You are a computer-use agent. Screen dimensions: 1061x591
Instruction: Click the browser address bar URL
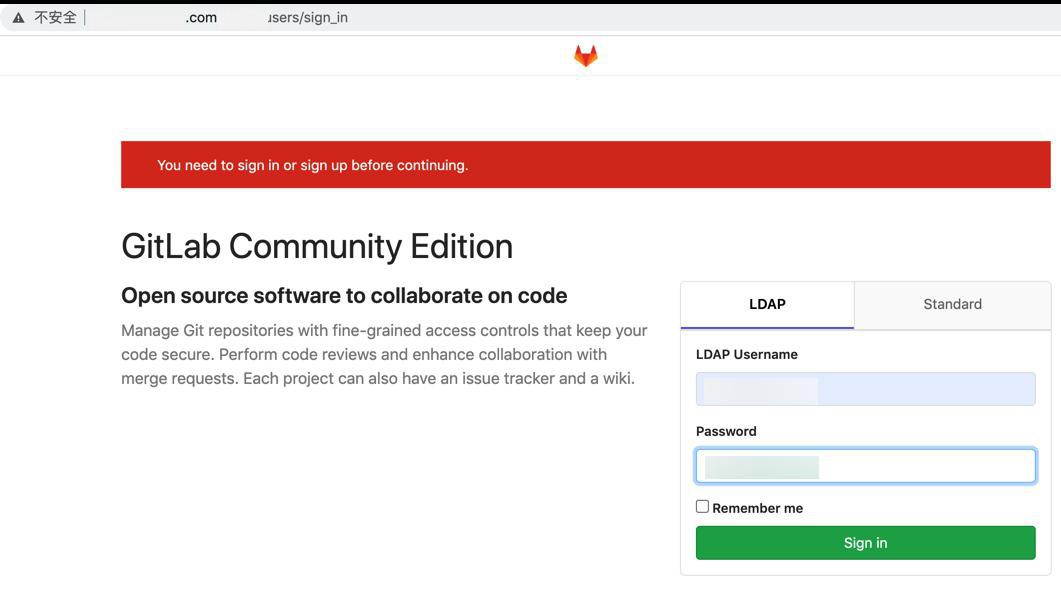coord(200,17)
